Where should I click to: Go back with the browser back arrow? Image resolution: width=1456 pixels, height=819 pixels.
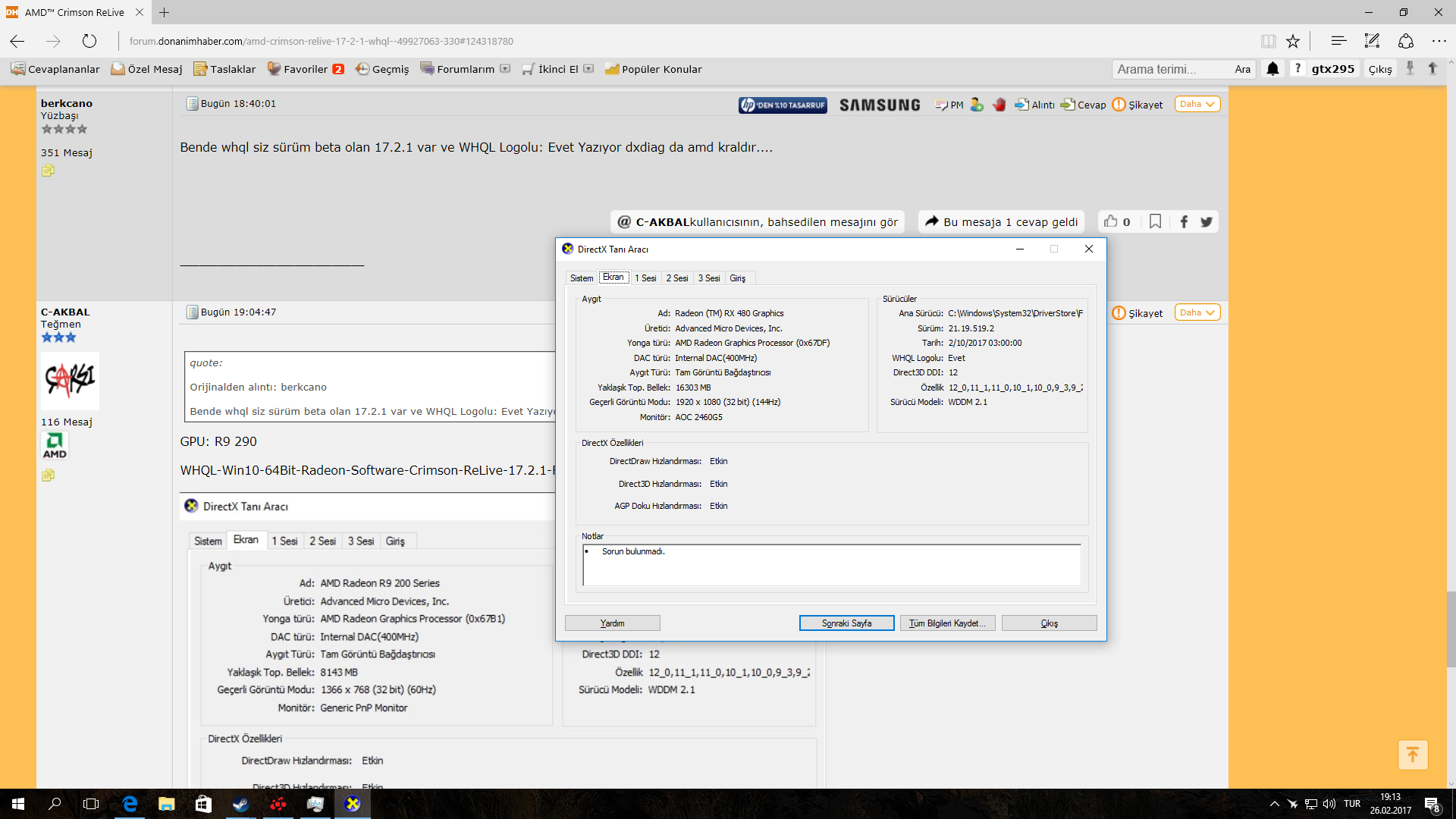click(x=17, y=41)
